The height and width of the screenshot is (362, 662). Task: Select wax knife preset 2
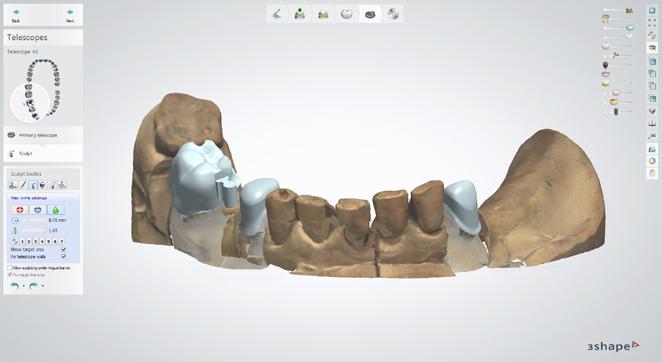[29, 242]
